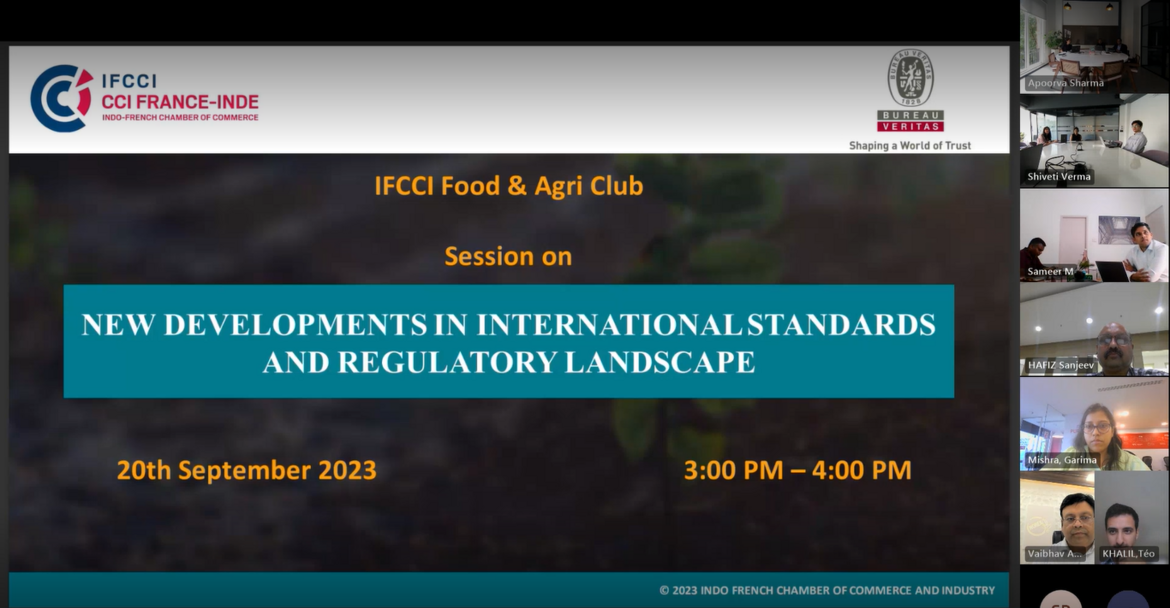Click the 'Shaping a World of Trust' tagline
The image size is (1170, 608).
pos(910,145)
